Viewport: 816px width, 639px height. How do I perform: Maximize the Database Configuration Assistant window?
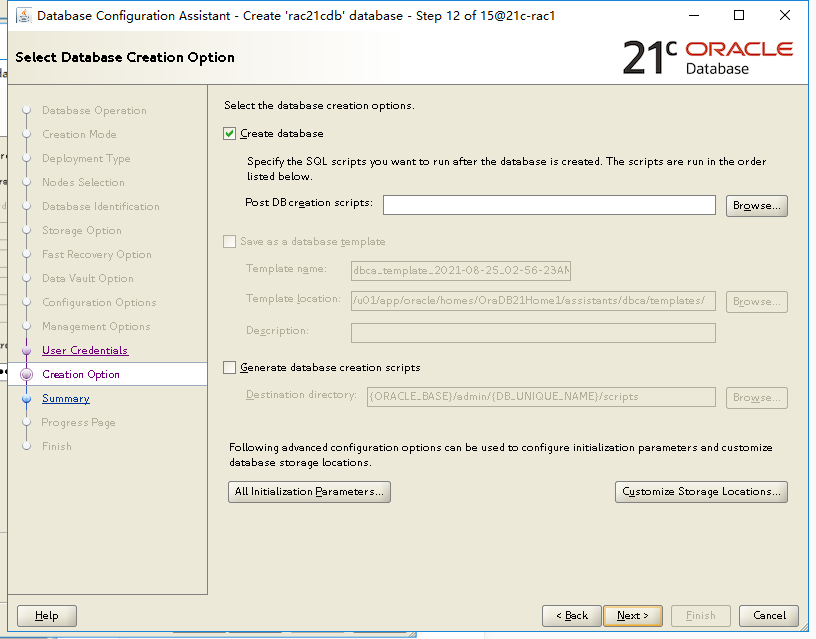click(x=739, y=16)
